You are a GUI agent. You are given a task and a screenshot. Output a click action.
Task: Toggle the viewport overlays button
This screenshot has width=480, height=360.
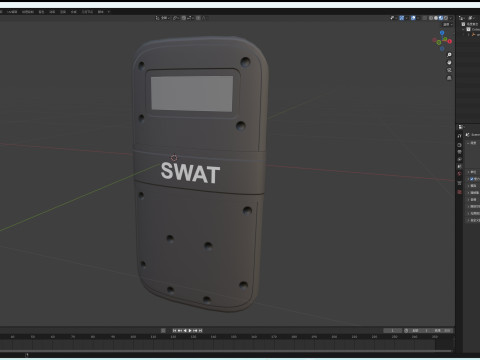click(x=413, y=18)
